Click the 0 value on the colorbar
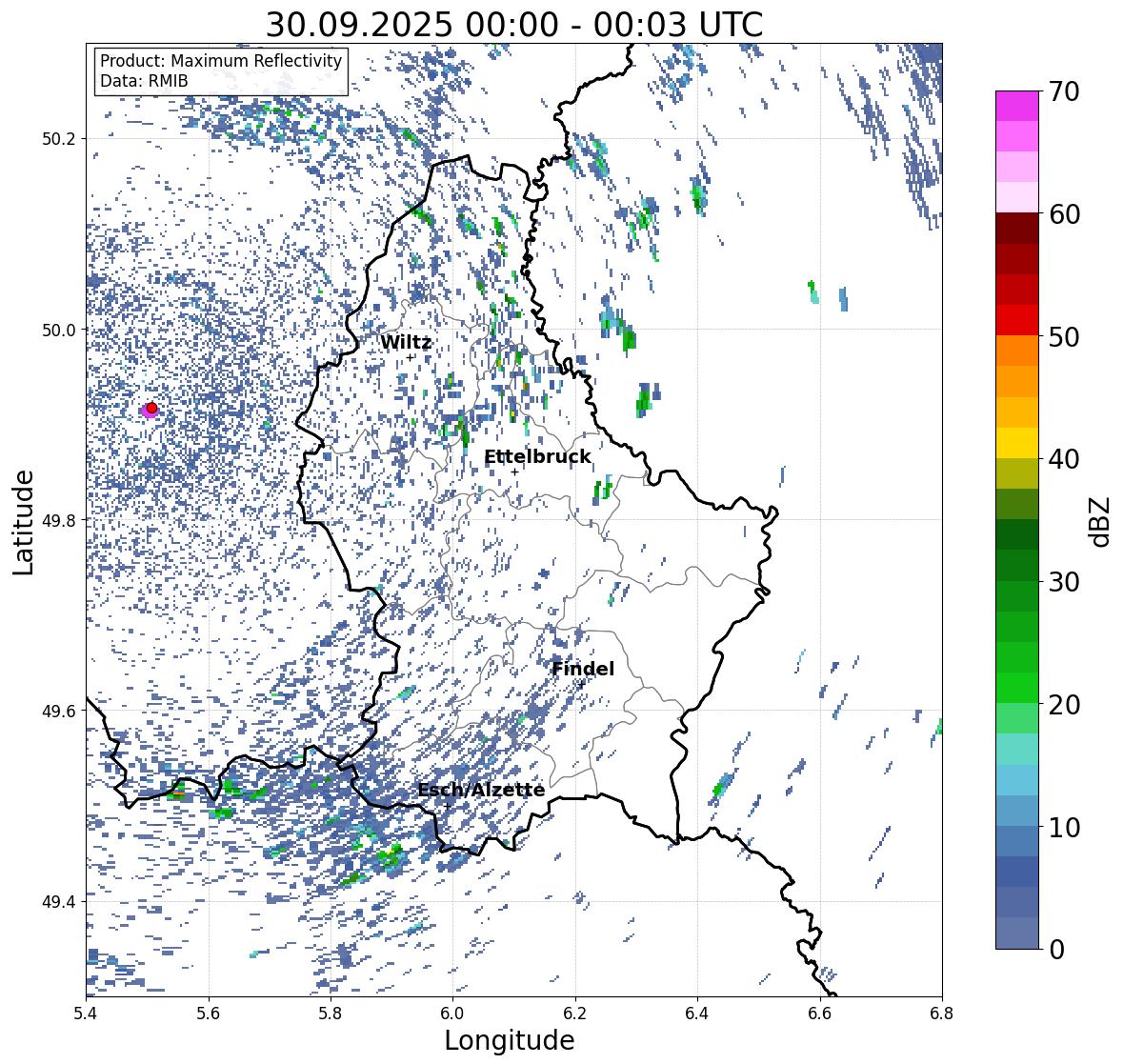 1057,950
